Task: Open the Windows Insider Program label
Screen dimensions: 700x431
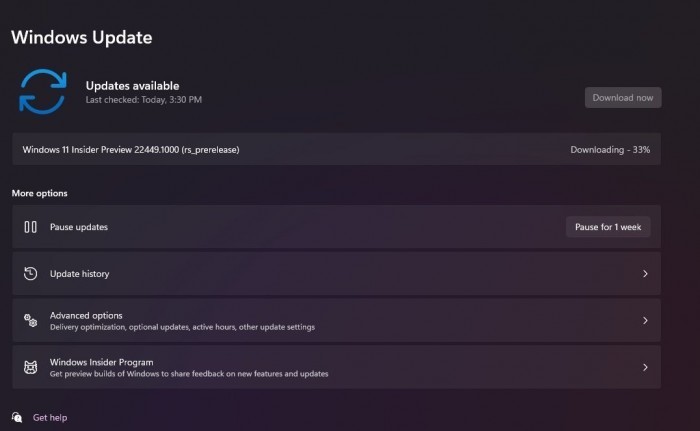Action: [x=101, y=362]
